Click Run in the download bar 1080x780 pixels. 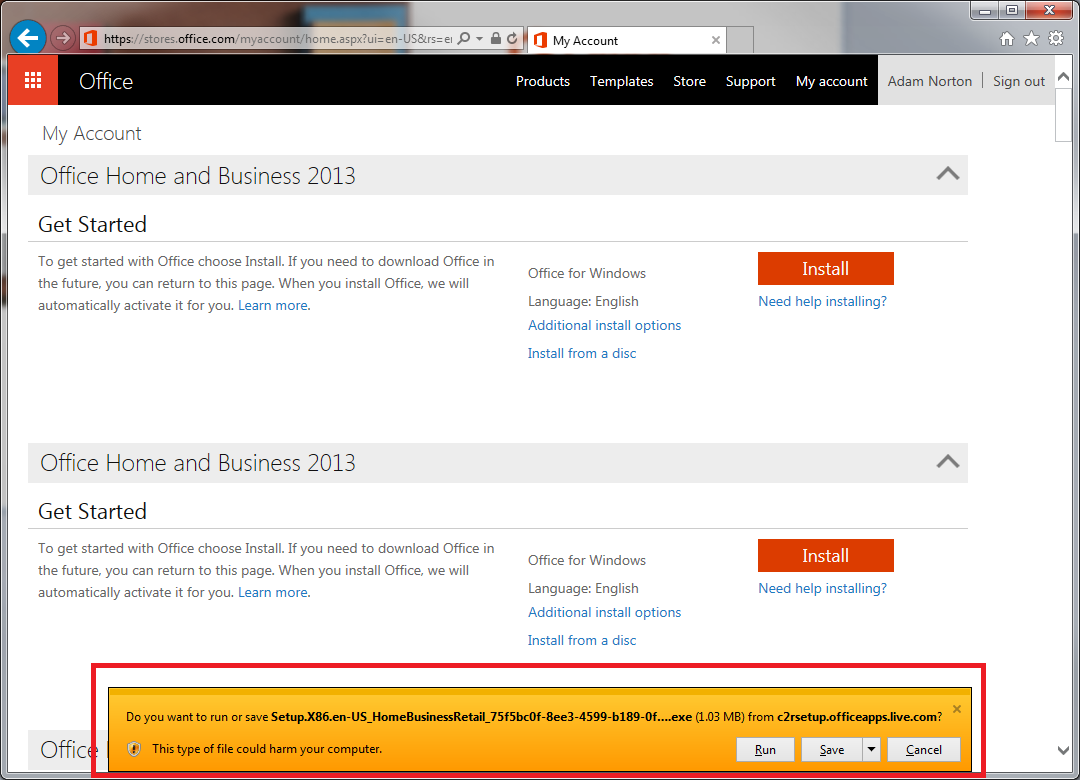pos(765,750)
